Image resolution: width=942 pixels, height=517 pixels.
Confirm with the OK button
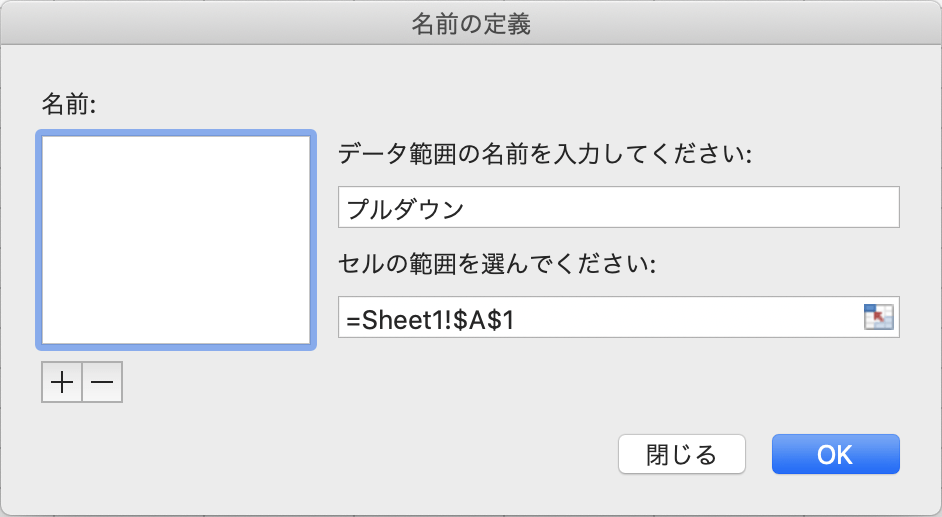(835, 454)
